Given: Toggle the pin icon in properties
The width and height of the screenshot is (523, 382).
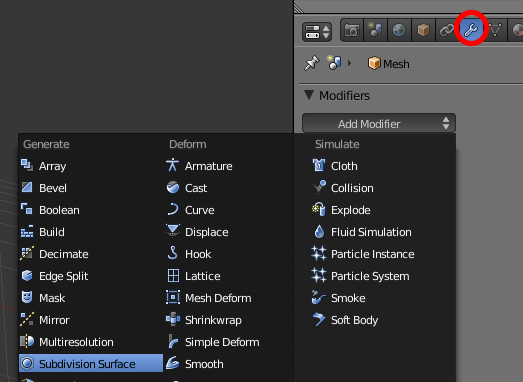Looking at the screenshot, I should point(312,63).
